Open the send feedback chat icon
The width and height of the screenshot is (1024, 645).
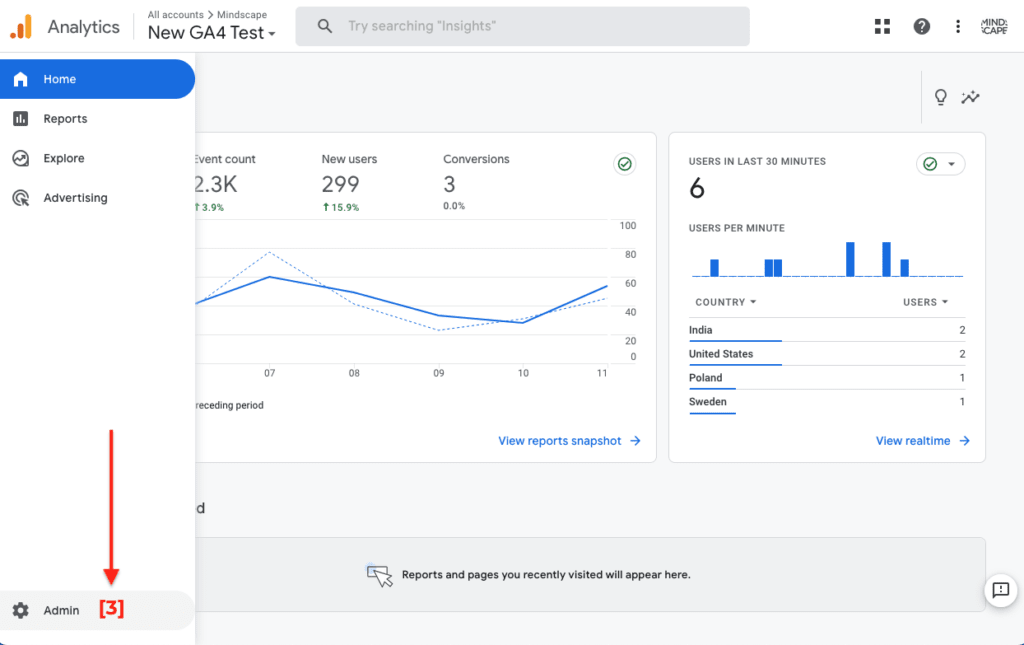[x=1001, y=590]
